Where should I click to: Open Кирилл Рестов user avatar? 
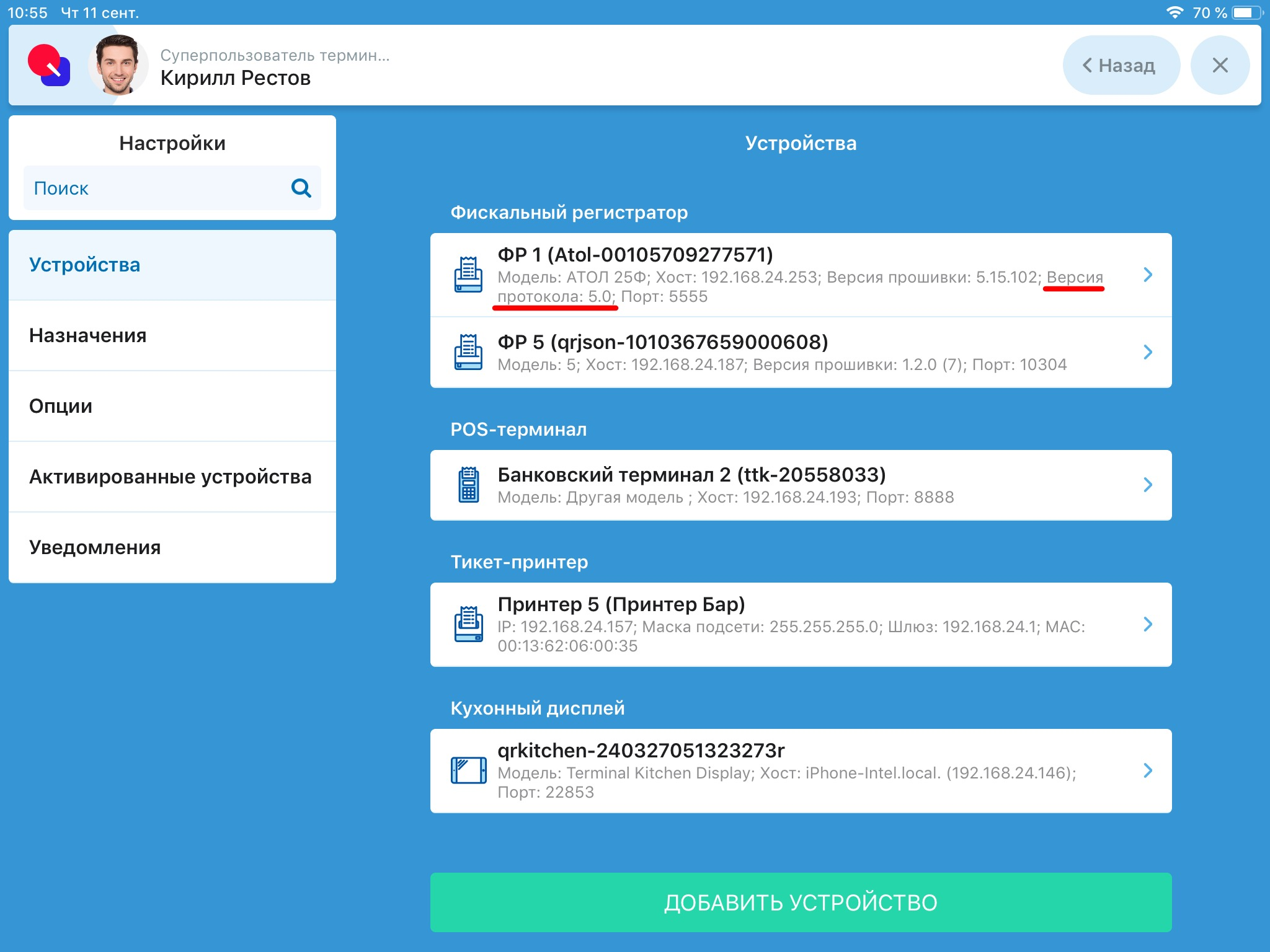(118, 65)
